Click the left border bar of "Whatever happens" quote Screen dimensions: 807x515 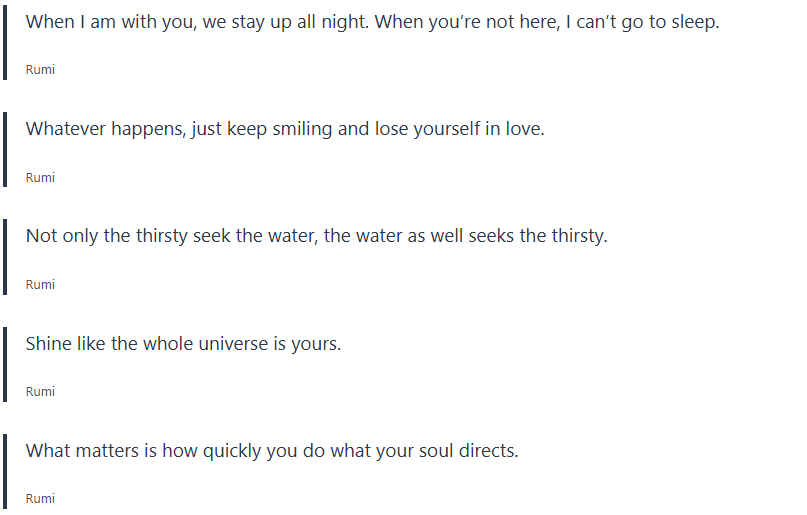[5, 150]
